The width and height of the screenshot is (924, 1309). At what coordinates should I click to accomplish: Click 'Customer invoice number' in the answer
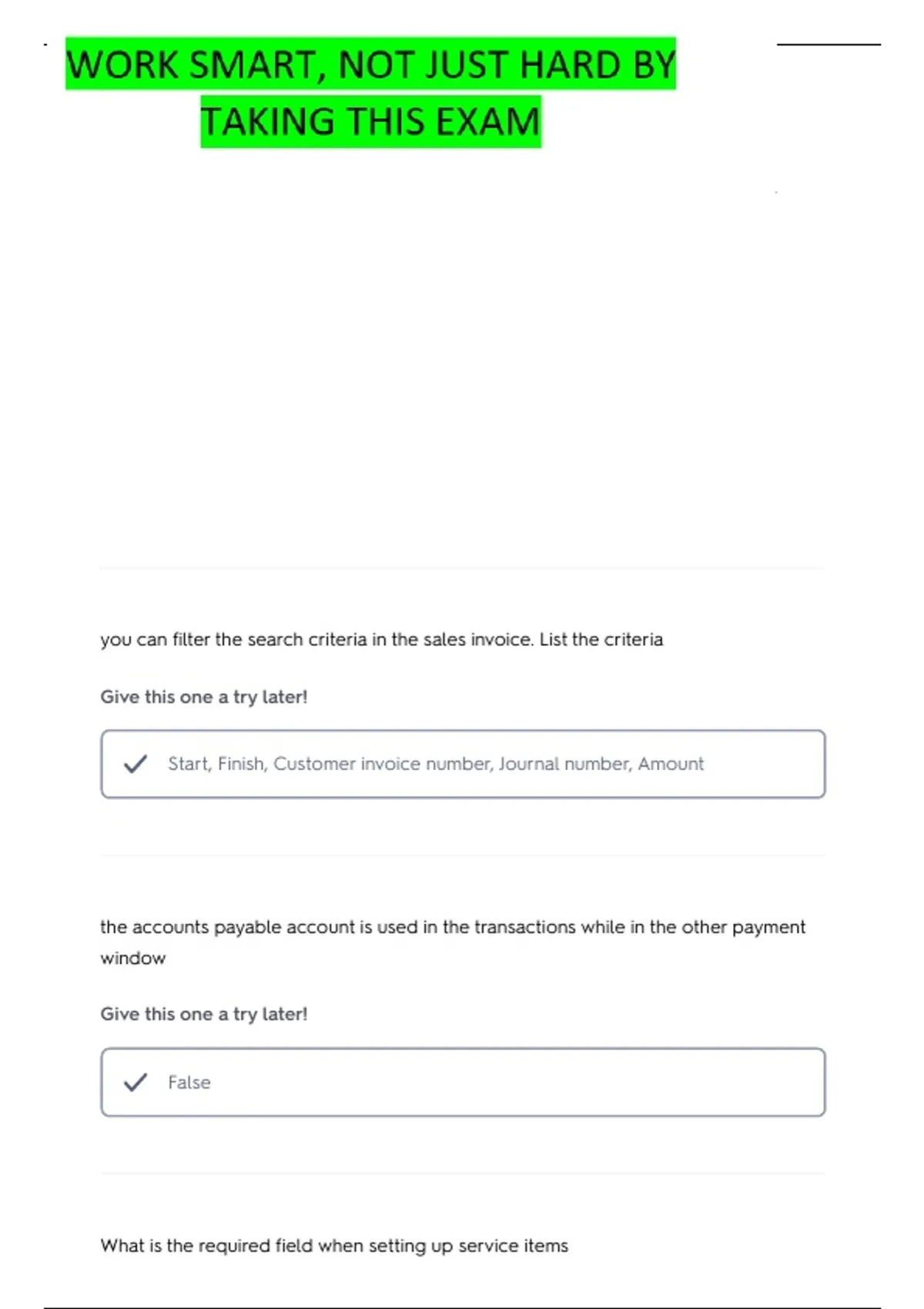pyautogui.click(x=383, y=764)
